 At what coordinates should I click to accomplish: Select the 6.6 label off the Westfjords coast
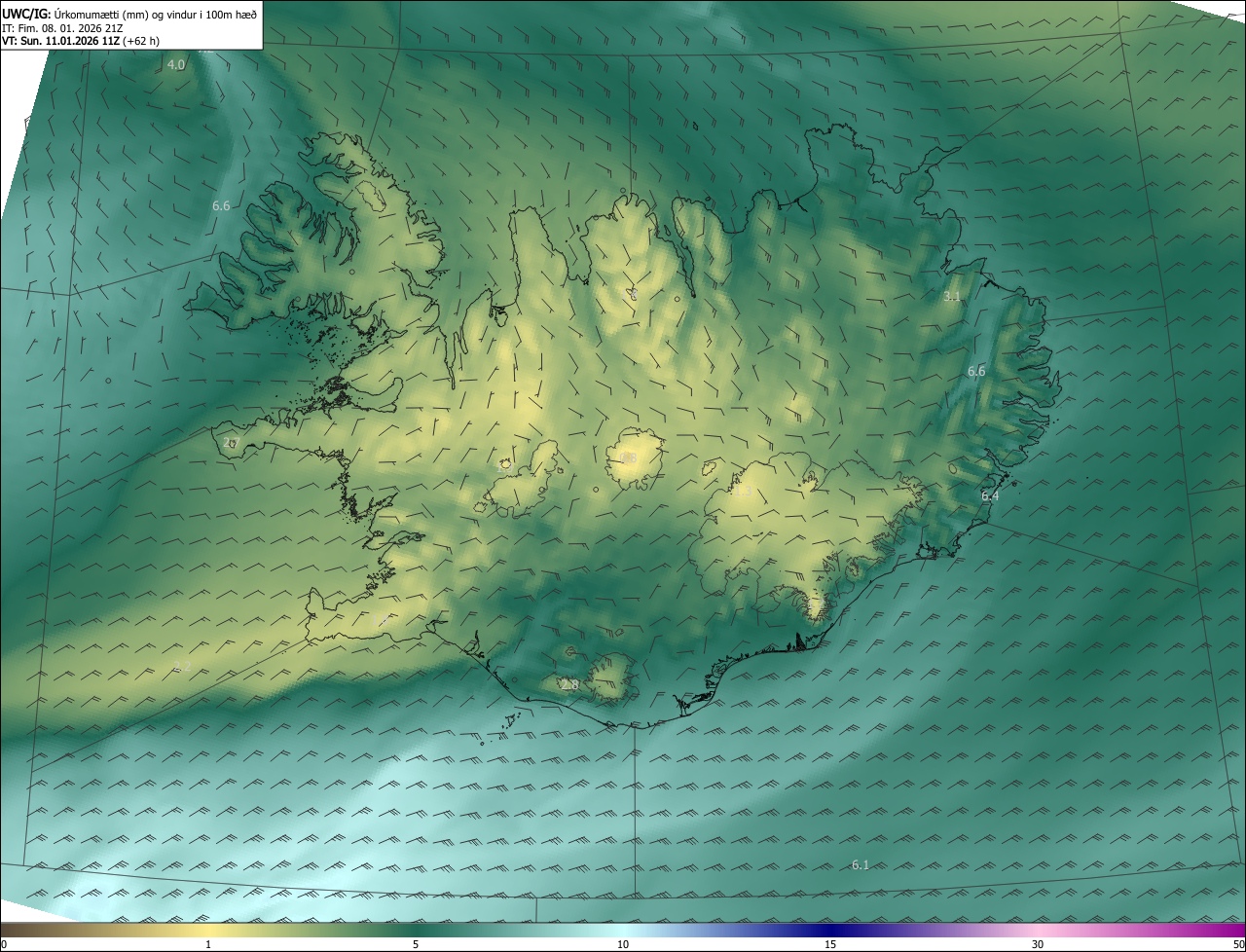point(221,205)
